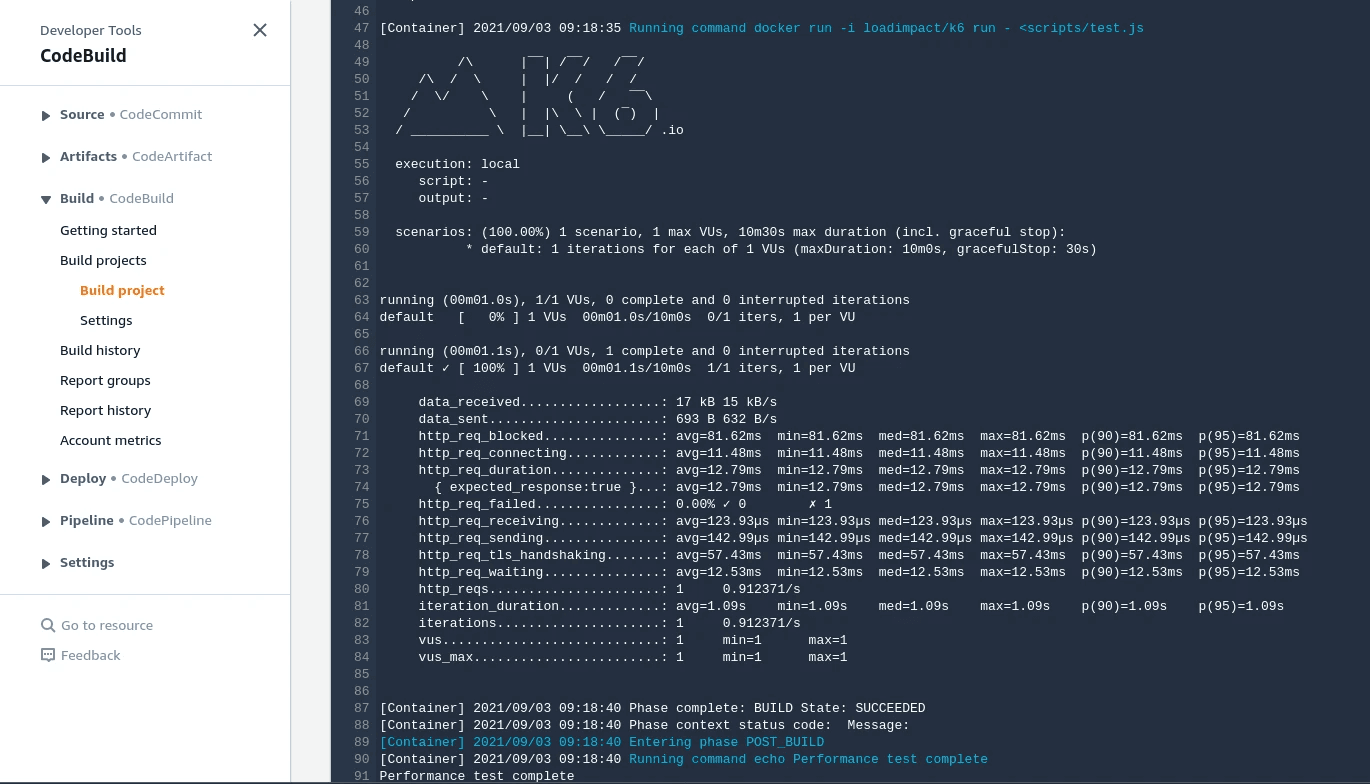Select Build projects in sidebar

coord(103,260)
